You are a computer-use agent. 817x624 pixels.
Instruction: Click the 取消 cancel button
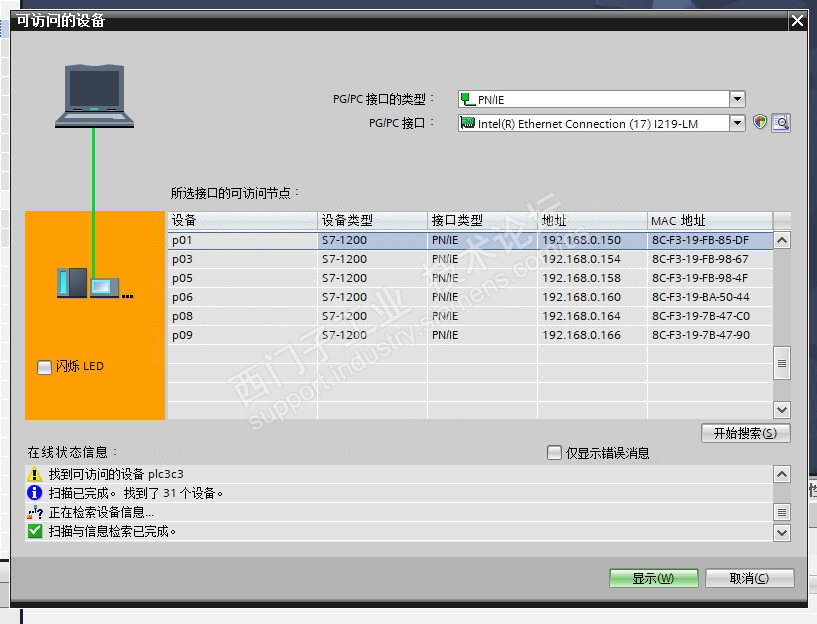(x=750, y=578)
